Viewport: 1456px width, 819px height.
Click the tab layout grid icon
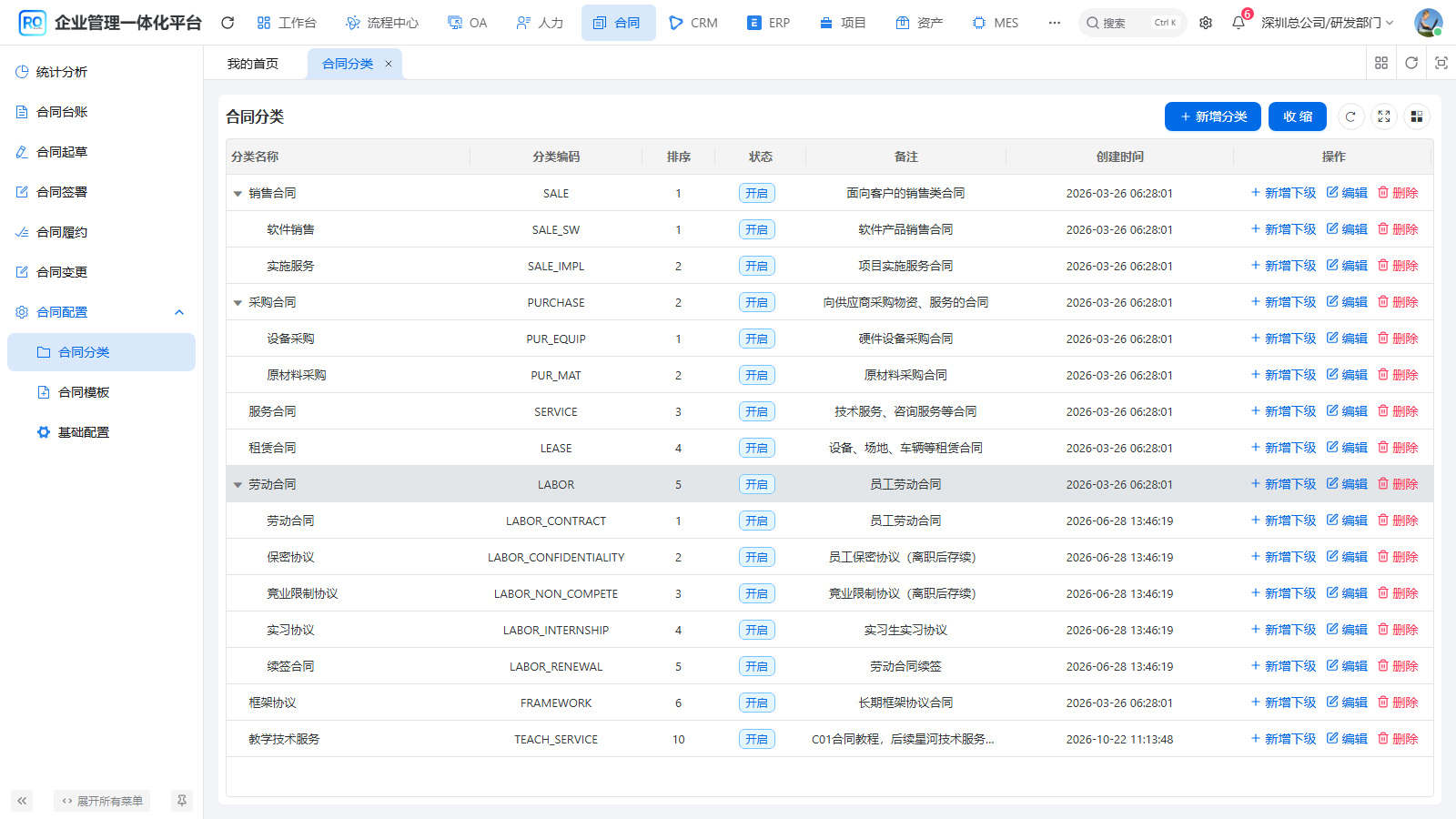pos(1381,63)
